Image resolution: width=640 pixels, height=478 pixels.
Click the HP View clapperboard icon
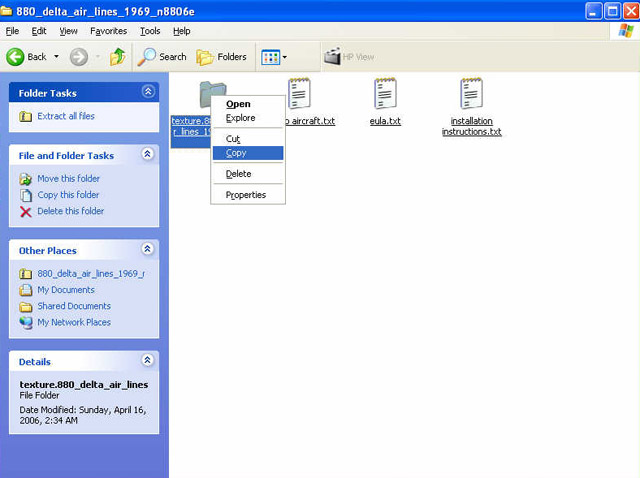coord(332,57)
